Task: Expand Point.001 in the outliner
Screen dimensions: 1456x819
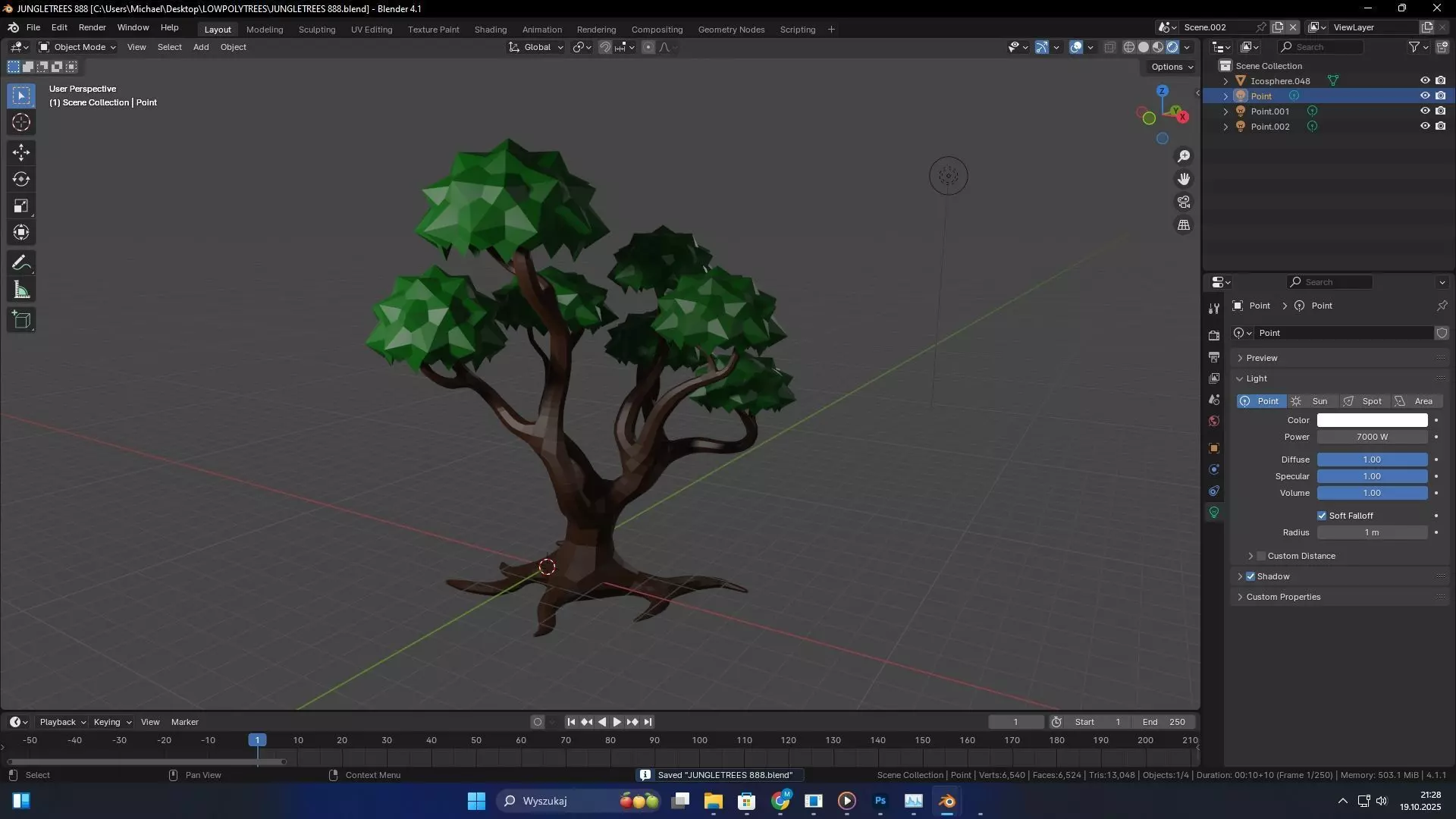Action: click(x=1225, y=111)
